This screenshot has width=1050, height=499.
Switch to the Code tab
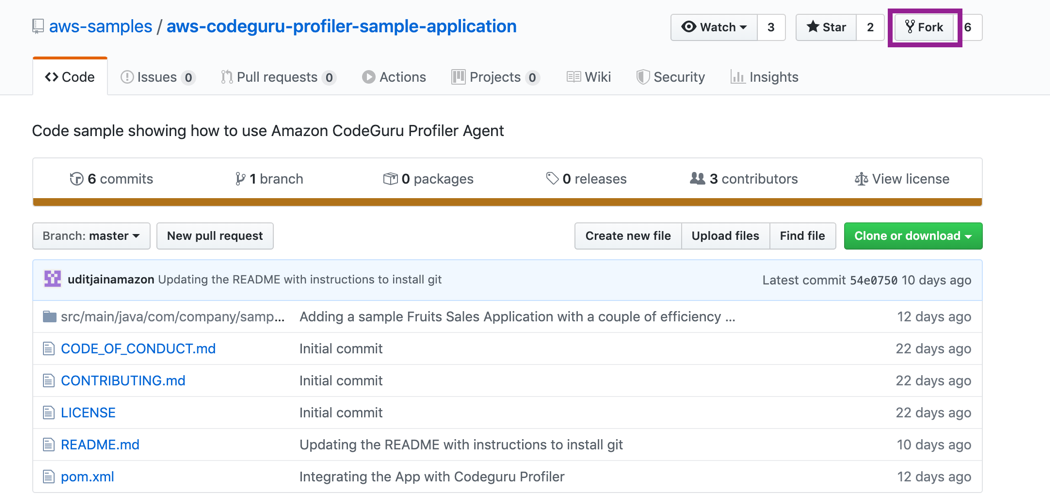coord(70,77)
